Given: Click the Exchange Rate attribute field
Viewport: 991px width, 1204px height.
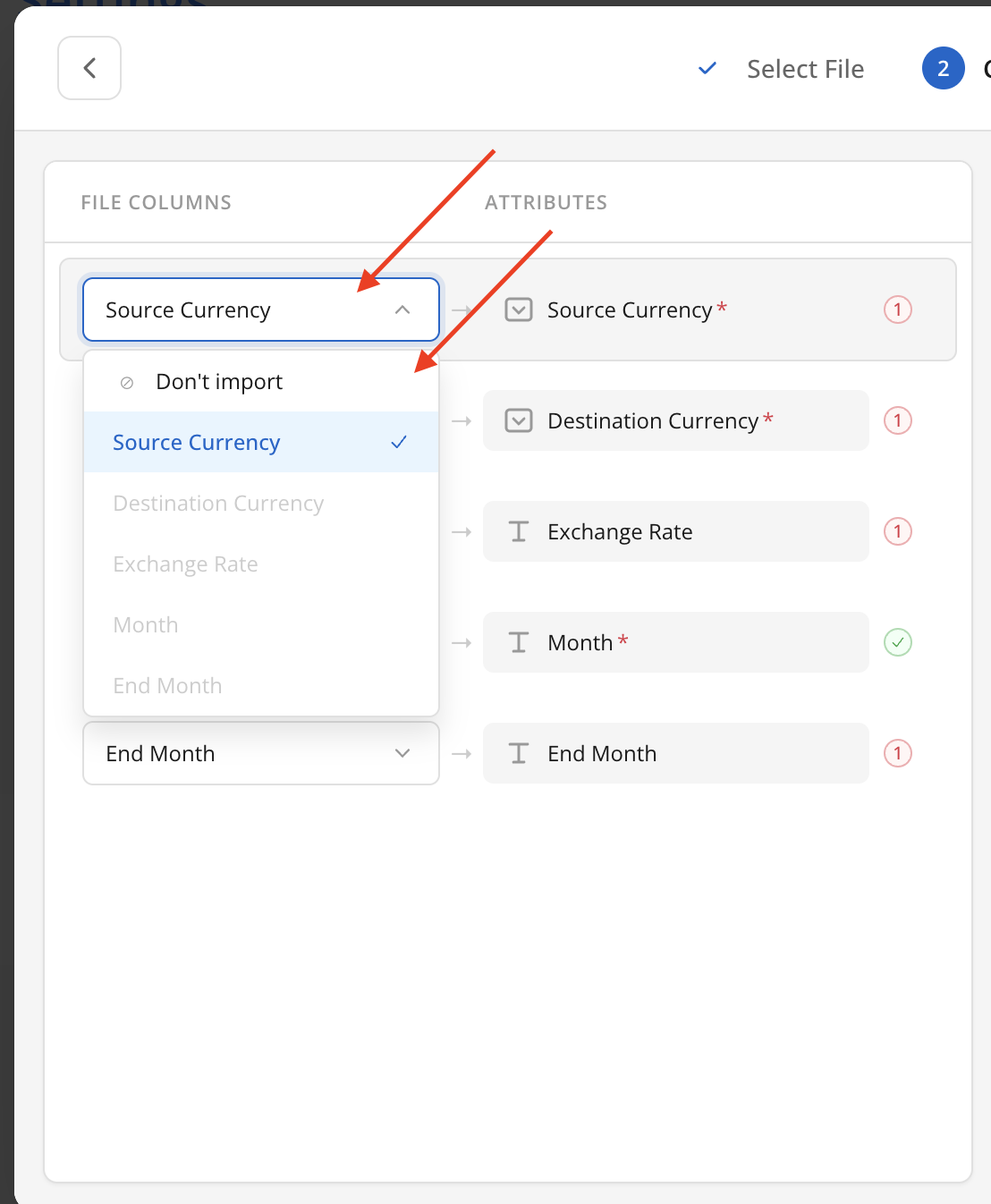Looking at the screenshot, I should pyautogui.click(x=676, y=531).
